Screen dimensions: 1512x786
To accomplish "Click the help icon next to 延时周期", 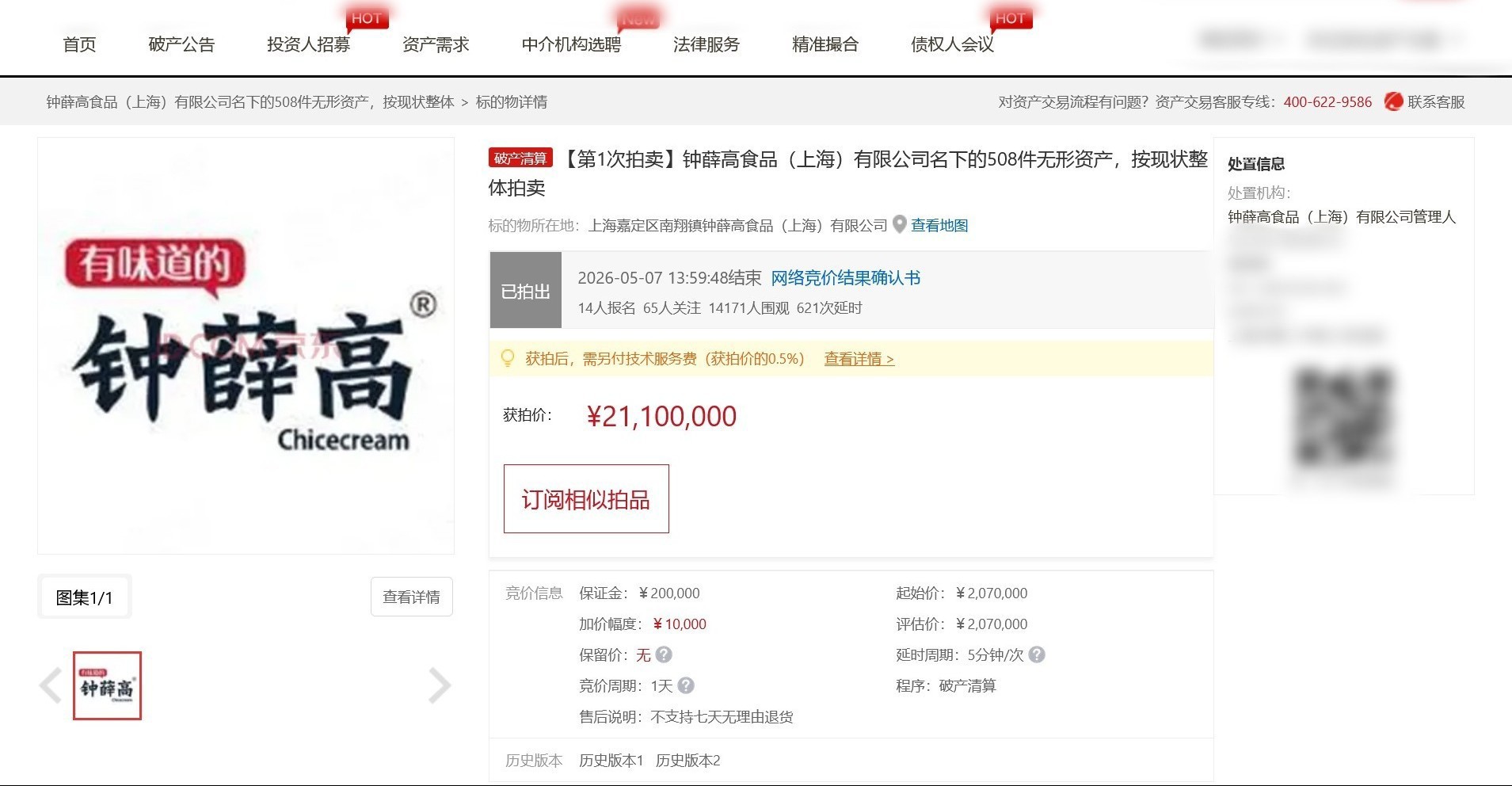I will coord(1037,654).
